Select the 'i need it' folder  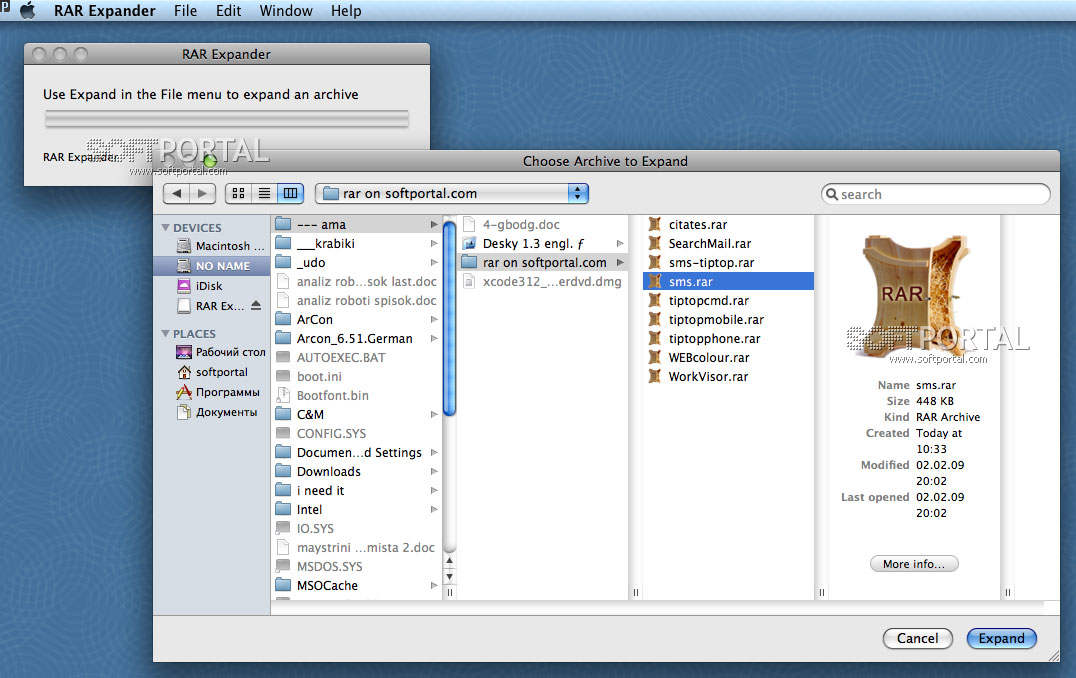pos(357,491)
